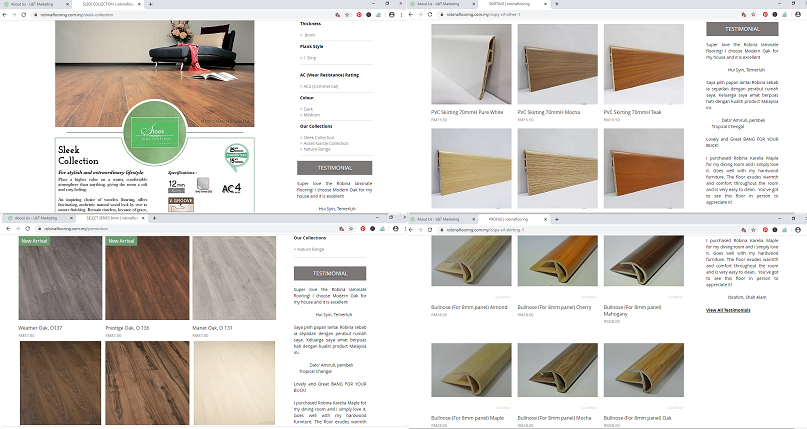Open the profile avatar in the Select Series window
The height and width of the screenshot is (429, 807).
[396, 228]
